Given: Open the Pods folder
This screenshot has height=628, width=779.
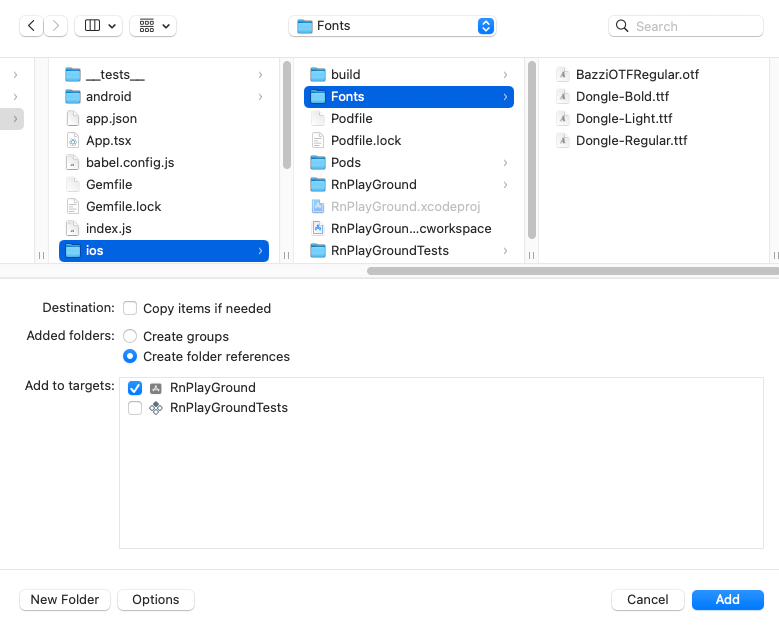Looking at the screenshot, I should click(x=409, y=162).
